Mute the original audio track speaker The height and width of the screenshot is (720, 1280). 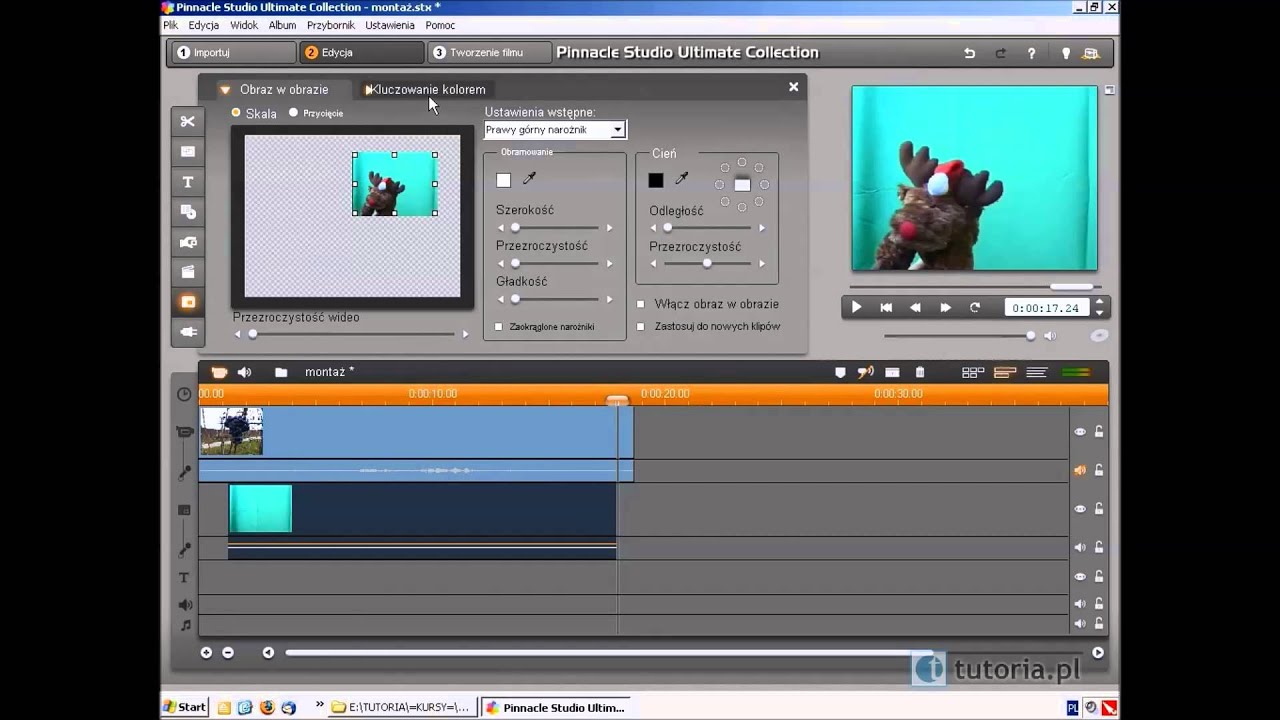coord(1080,470)
